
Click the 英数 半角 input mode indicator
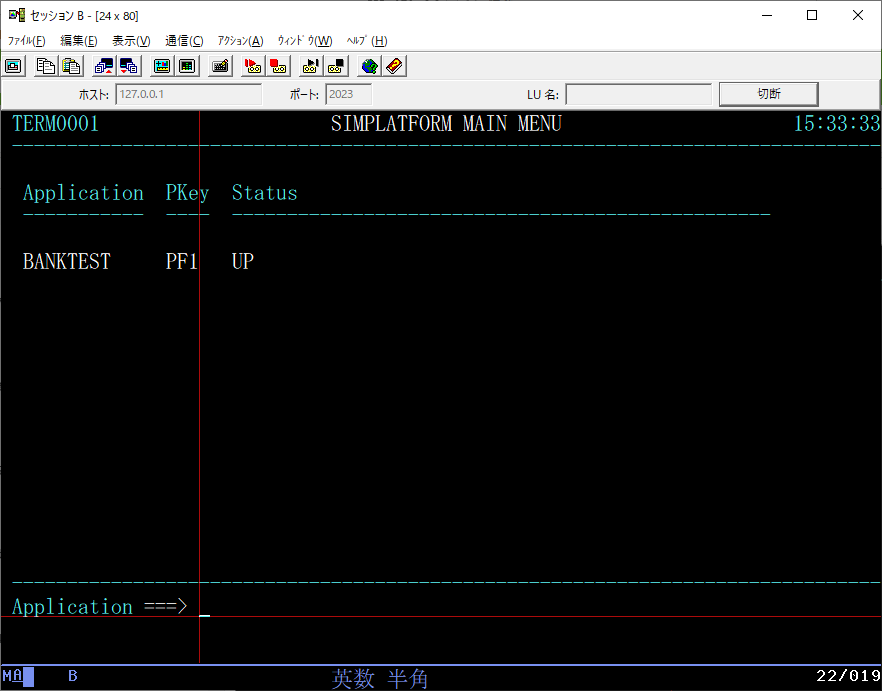tap(380, 679)
